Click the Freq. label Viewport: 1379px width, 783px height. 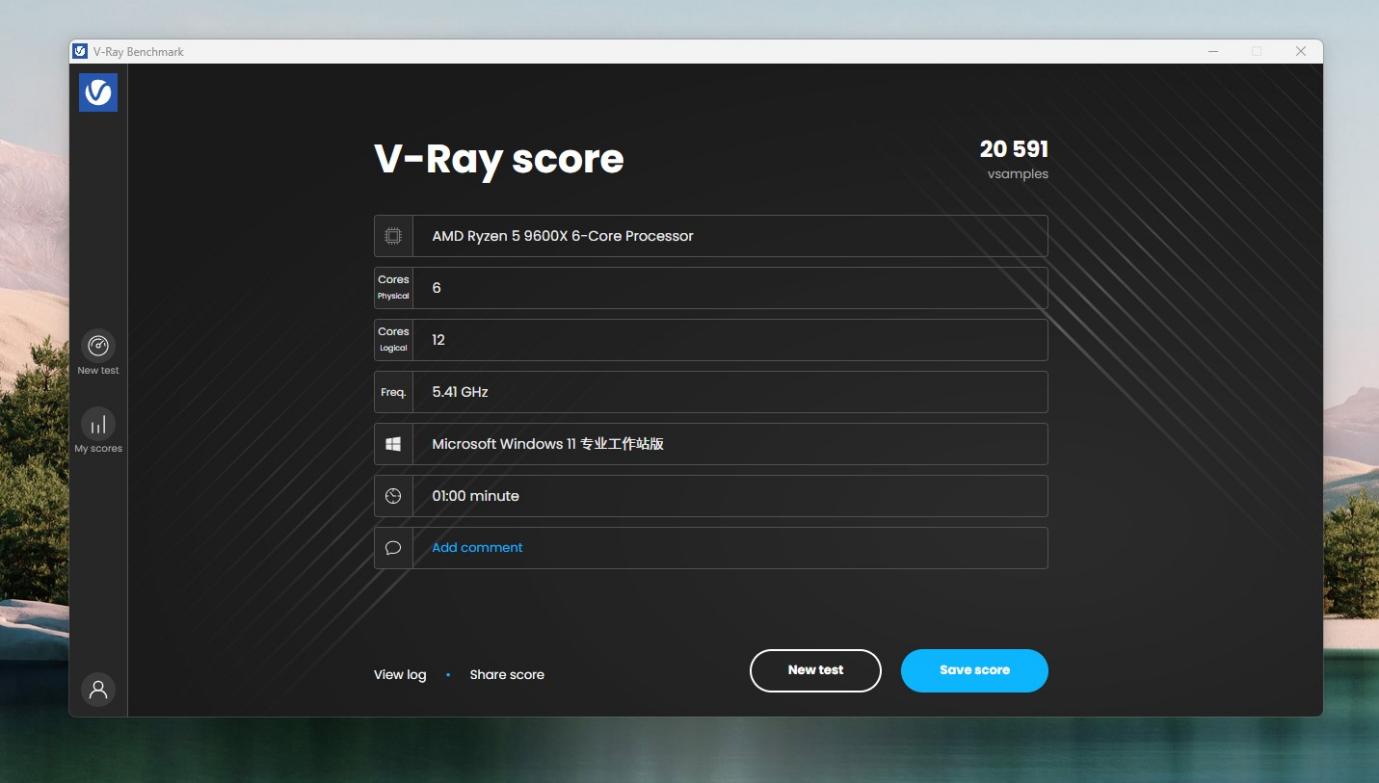click(x=393, y=392)
